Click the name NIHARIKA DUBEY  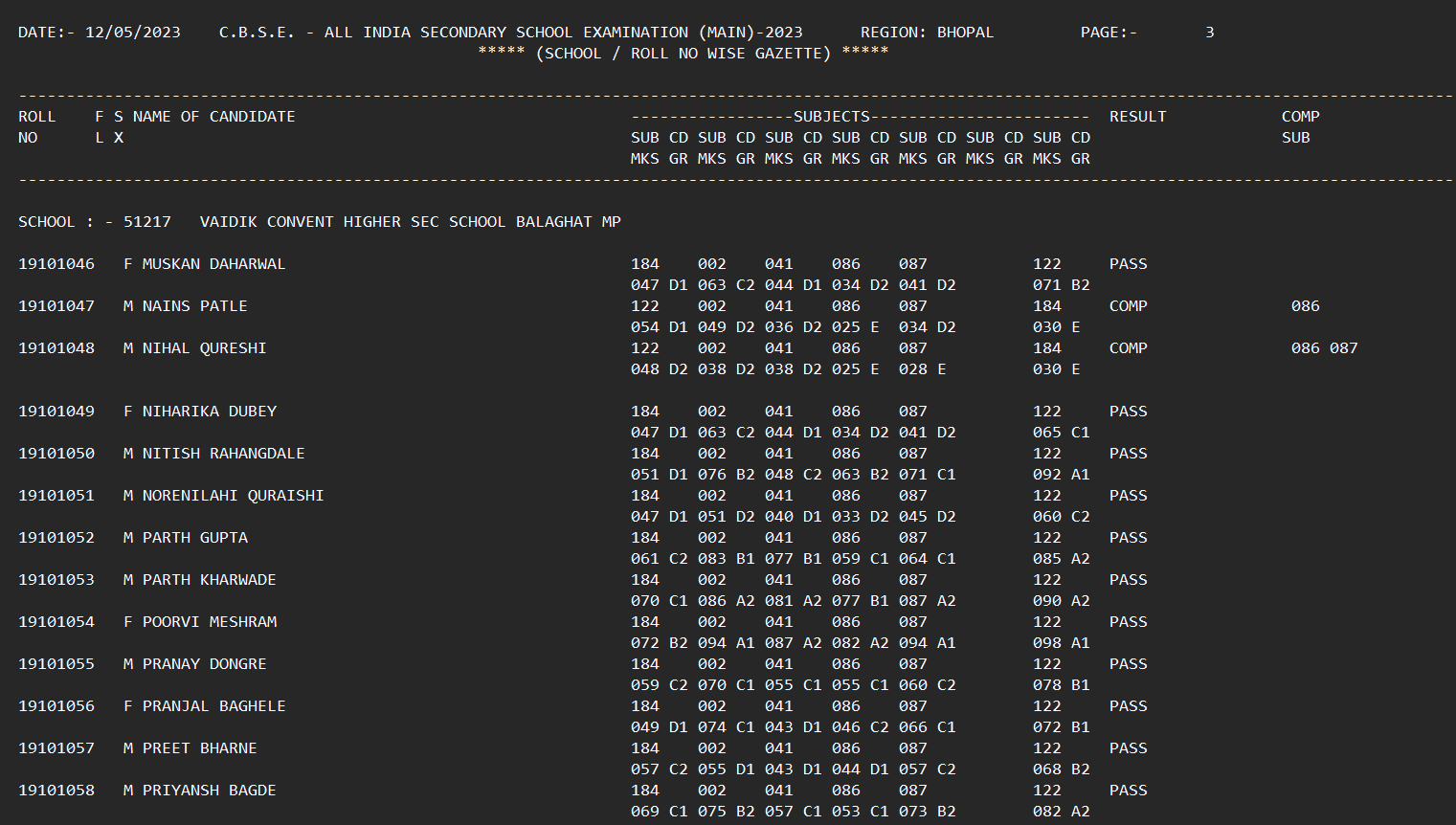tap(209, 412)
